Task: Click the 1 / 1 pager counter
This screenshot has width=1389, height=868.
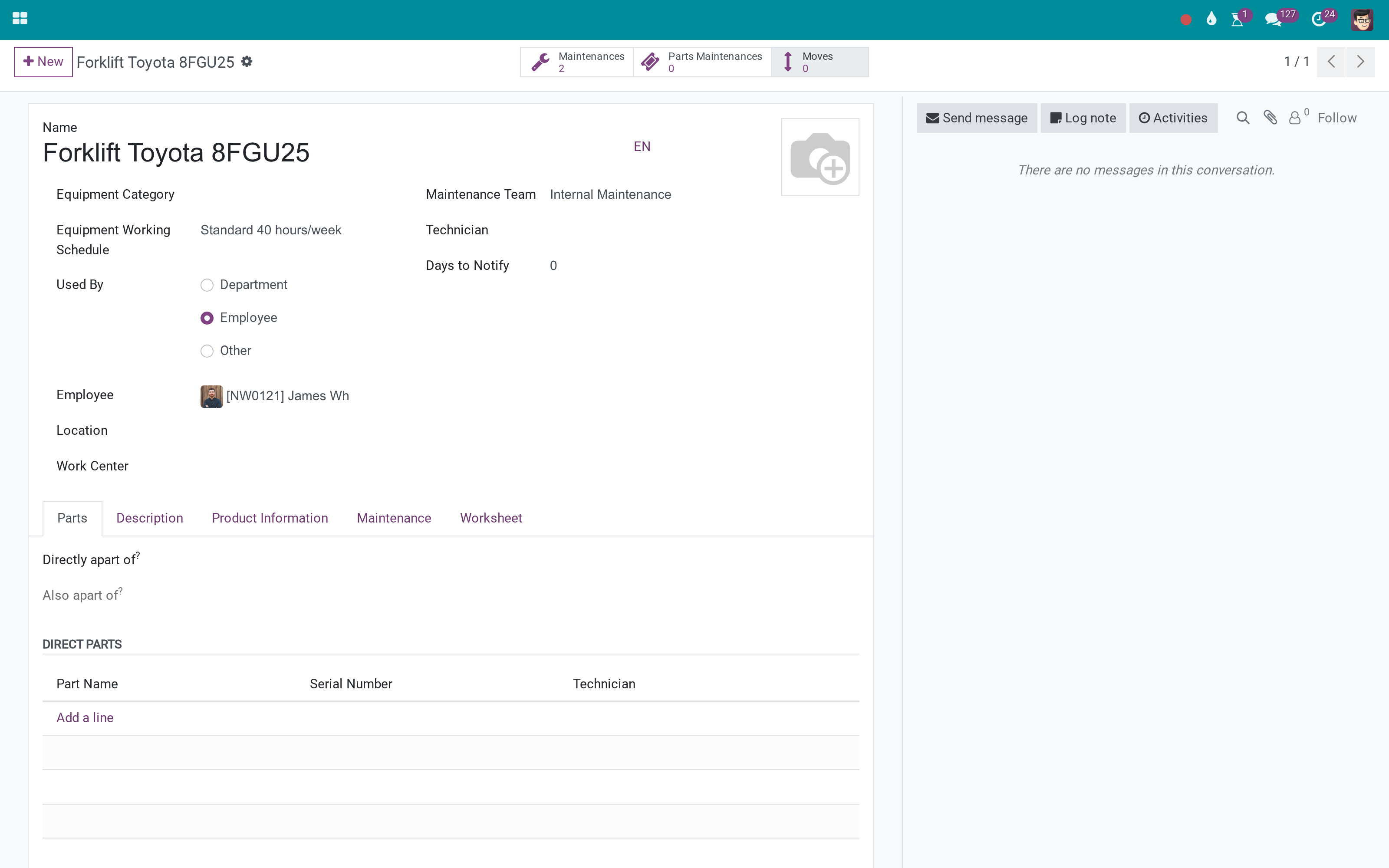Action: point(1297,62)
